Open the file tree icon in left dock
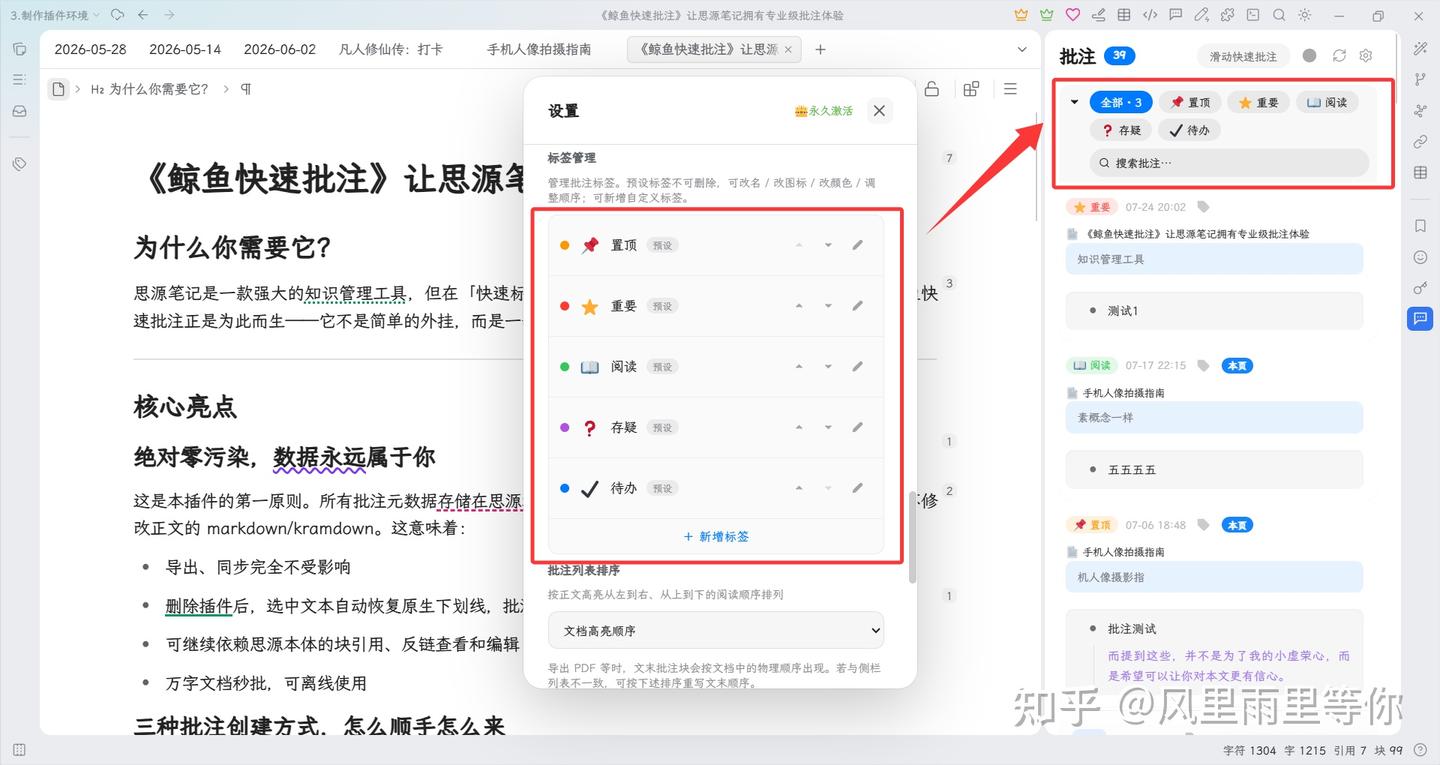 [x=19, y=49]
